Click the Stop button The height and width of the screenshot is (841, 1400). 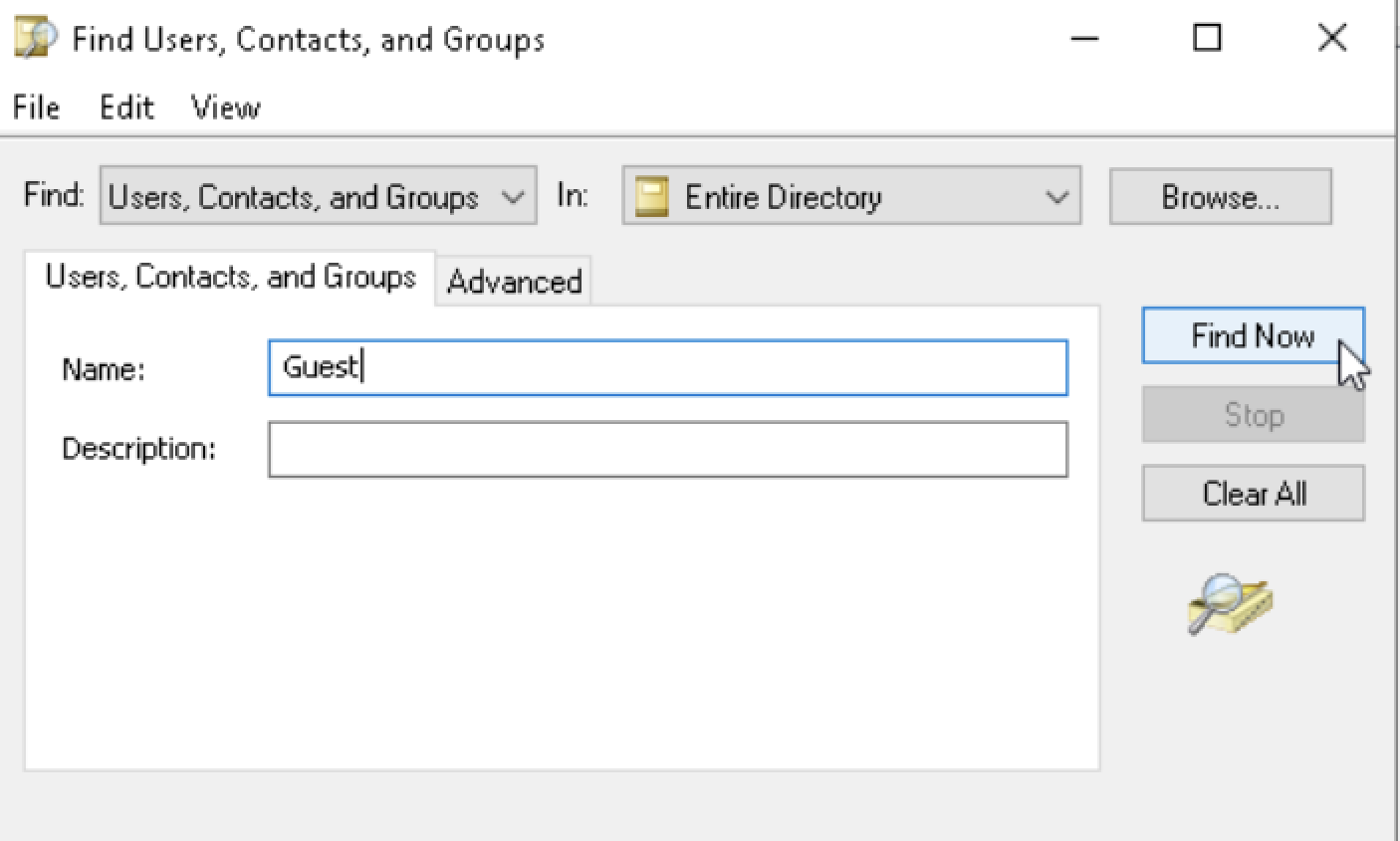(x=1253, y=414)
